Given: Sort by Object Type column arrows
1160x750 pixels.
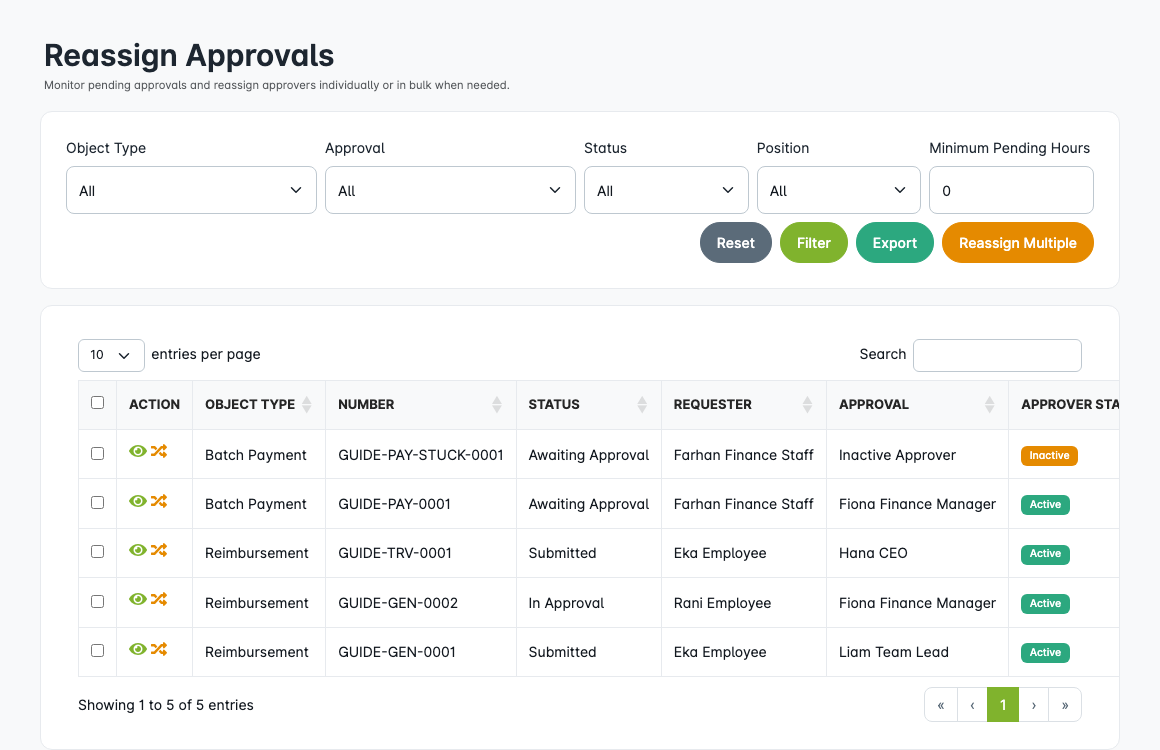Looking at the screenshot, I should click(307, 405).
